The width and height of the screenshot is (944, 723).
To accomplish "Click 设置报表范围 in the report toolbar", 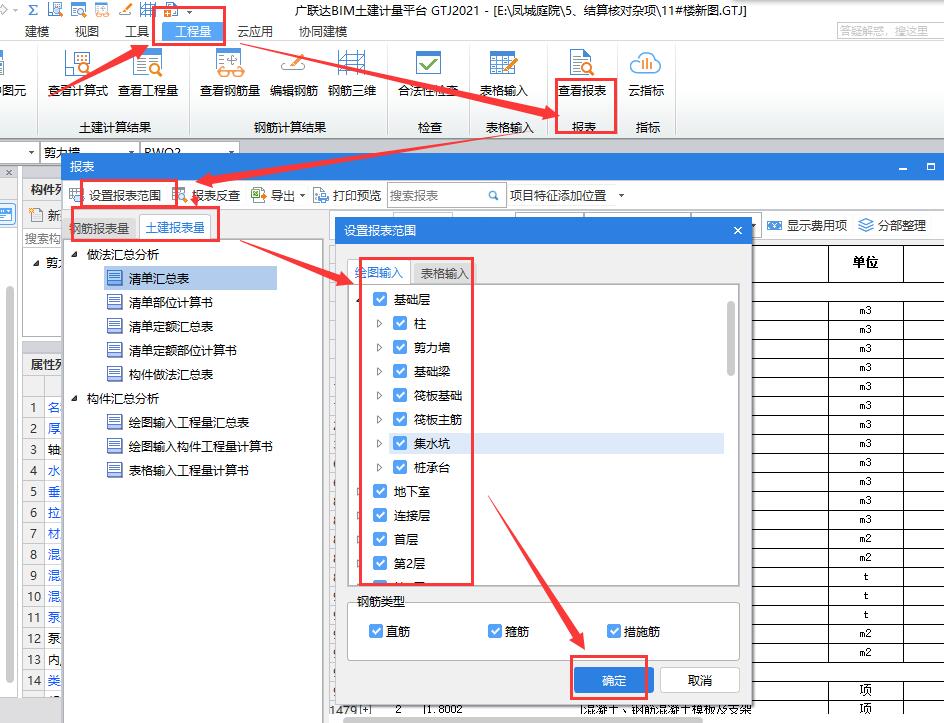I will [116, 195].
